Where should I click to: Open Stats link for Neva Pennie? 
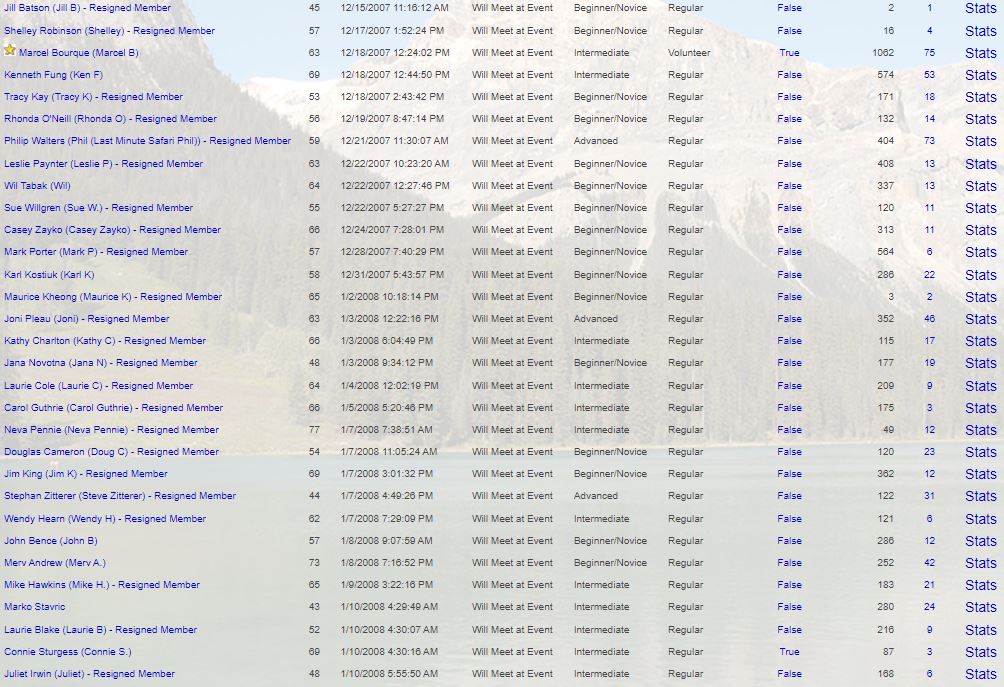[x=980, y=430]
